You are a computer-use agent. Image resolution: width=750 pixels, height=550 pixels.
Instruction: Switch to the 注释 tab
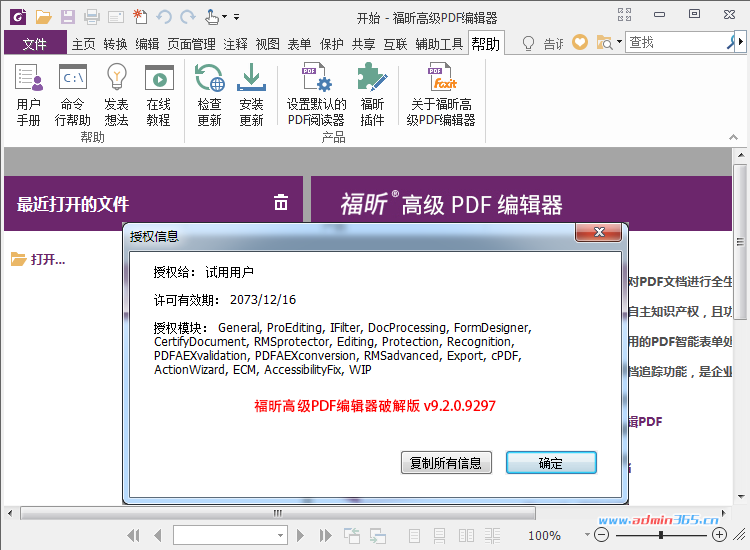tap(235, 44)
